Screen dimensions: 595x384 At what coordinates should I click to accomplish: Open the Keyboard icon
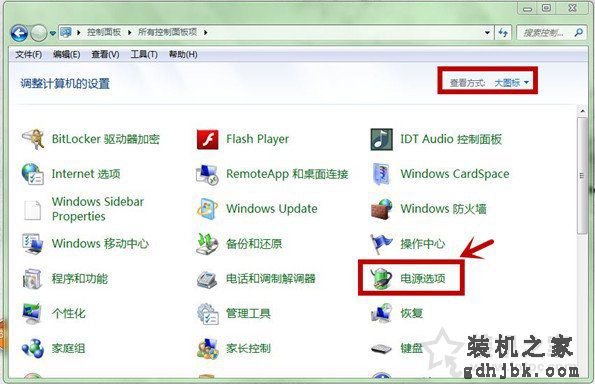point(381,348)
